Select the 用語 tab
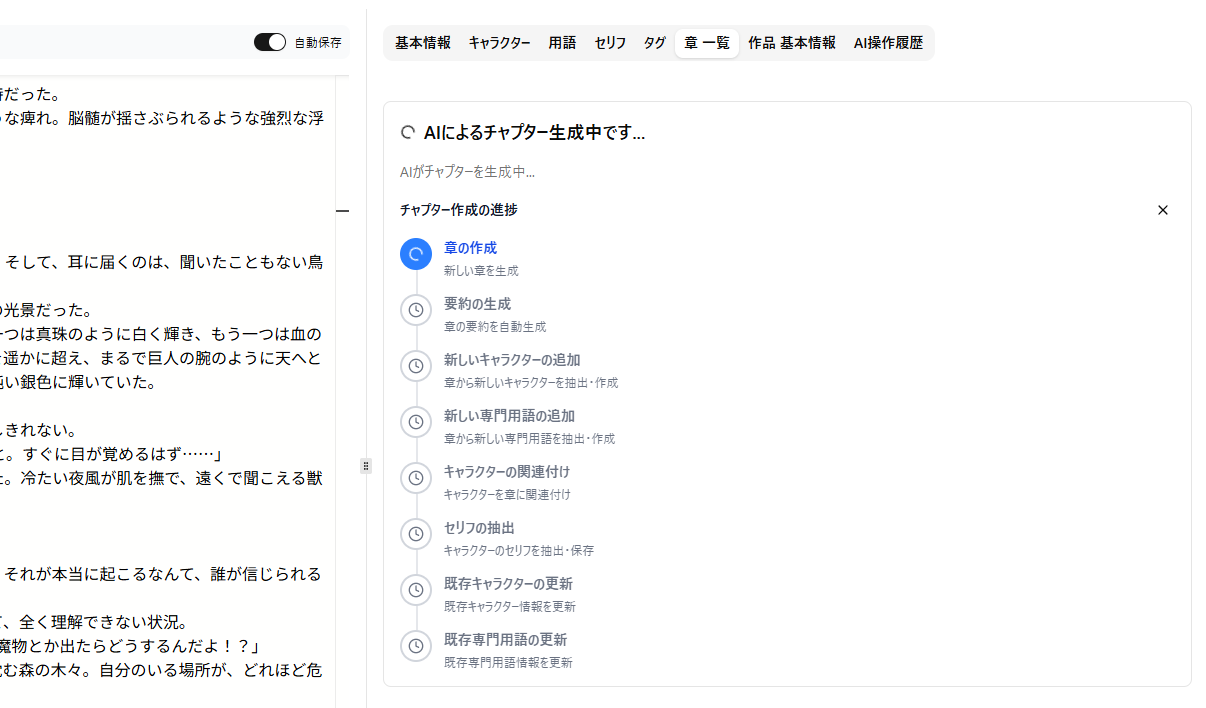Screen dimensions: 1206x708 (562, 43)
